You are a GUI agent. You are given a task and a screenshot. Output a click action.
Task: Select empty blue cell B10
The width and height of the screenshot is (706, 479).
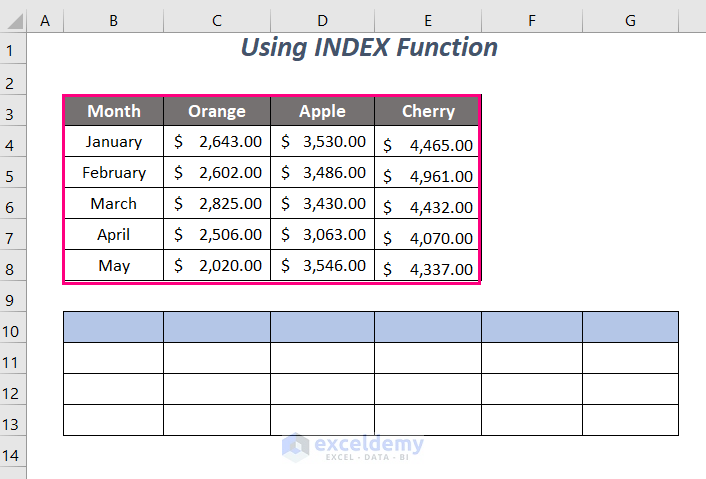point(114,327)
